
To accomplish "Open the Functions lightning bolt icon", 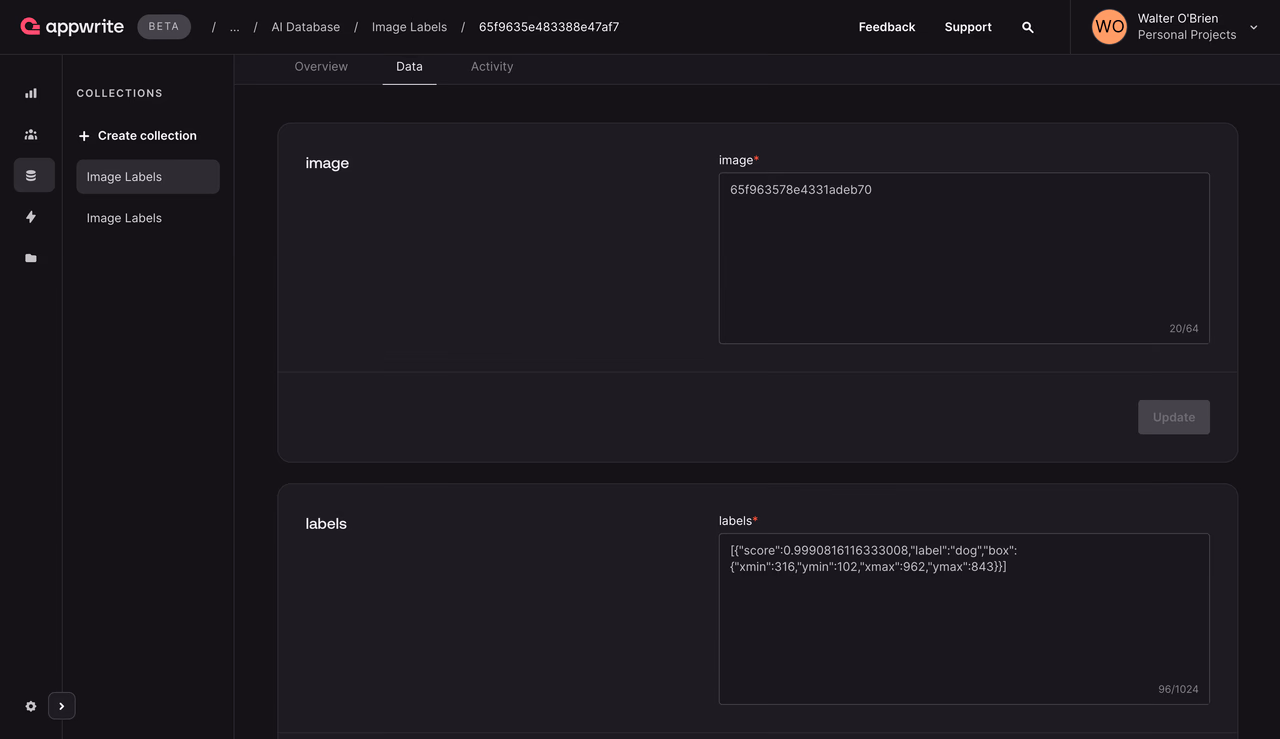I will (31, 217).
